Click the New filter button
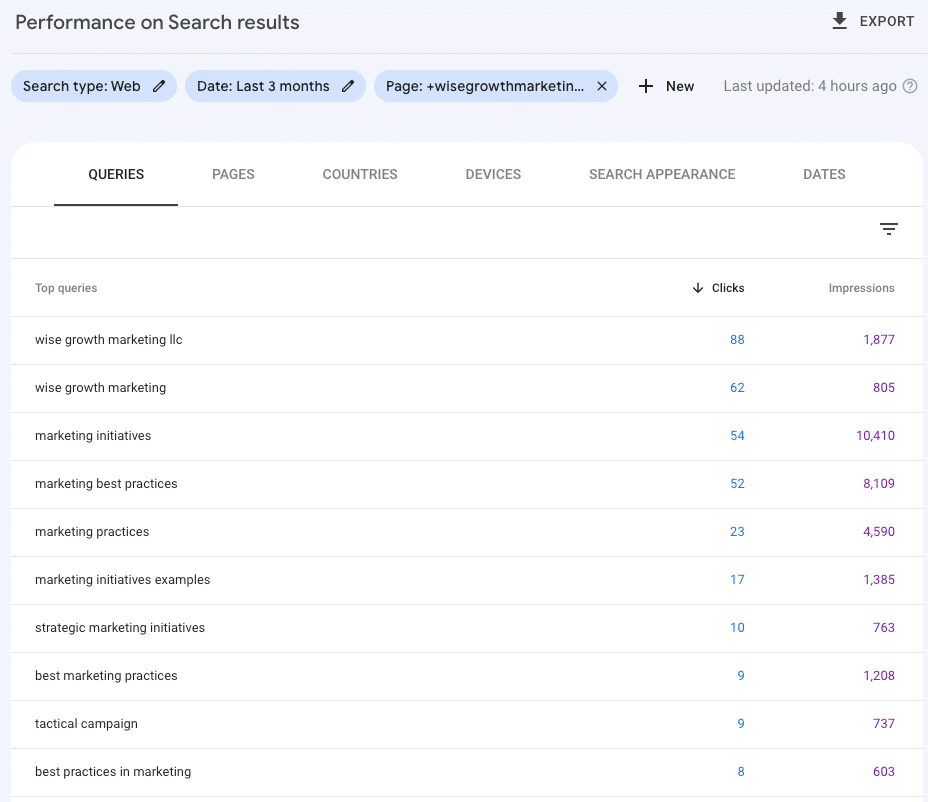928x802 pixels. point(666,86)
